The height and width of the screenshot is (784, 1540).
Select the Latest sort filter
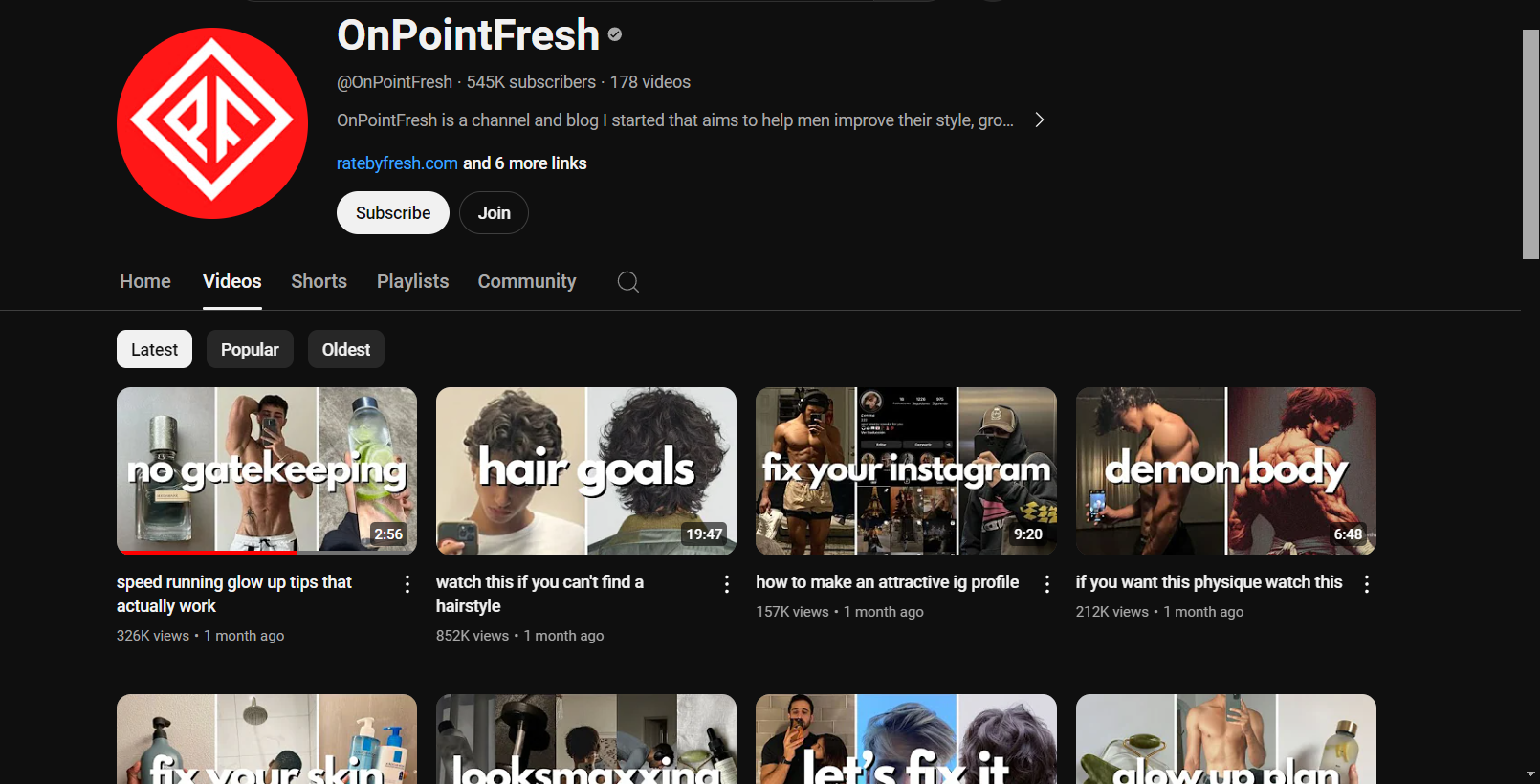pyautogui.click(x=154, y=350)
